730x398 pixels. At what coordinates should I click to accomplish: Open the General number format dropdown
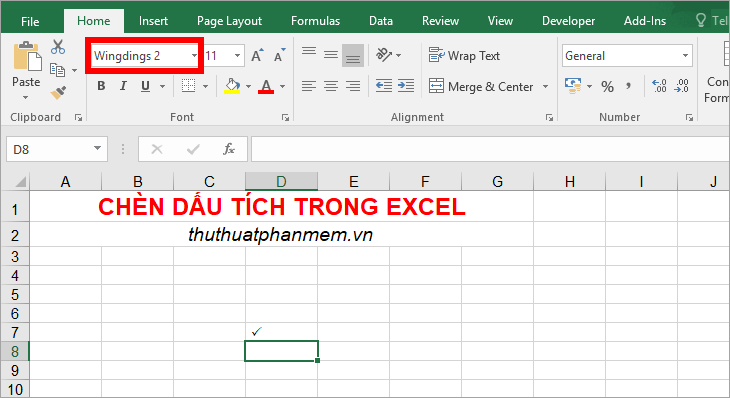point(685,56)
